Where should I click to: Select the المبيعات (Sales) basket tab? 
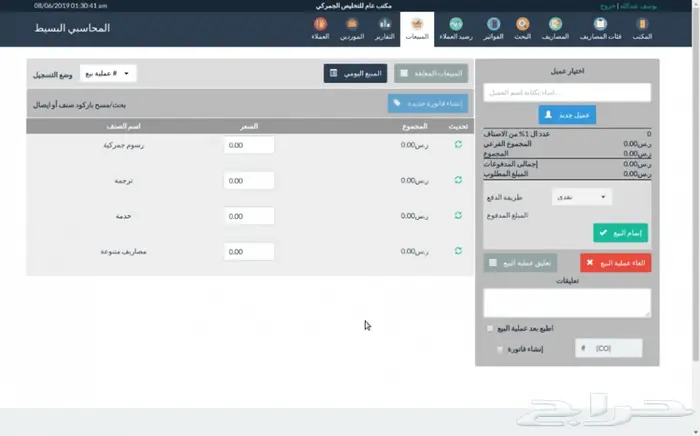(417, 29)
